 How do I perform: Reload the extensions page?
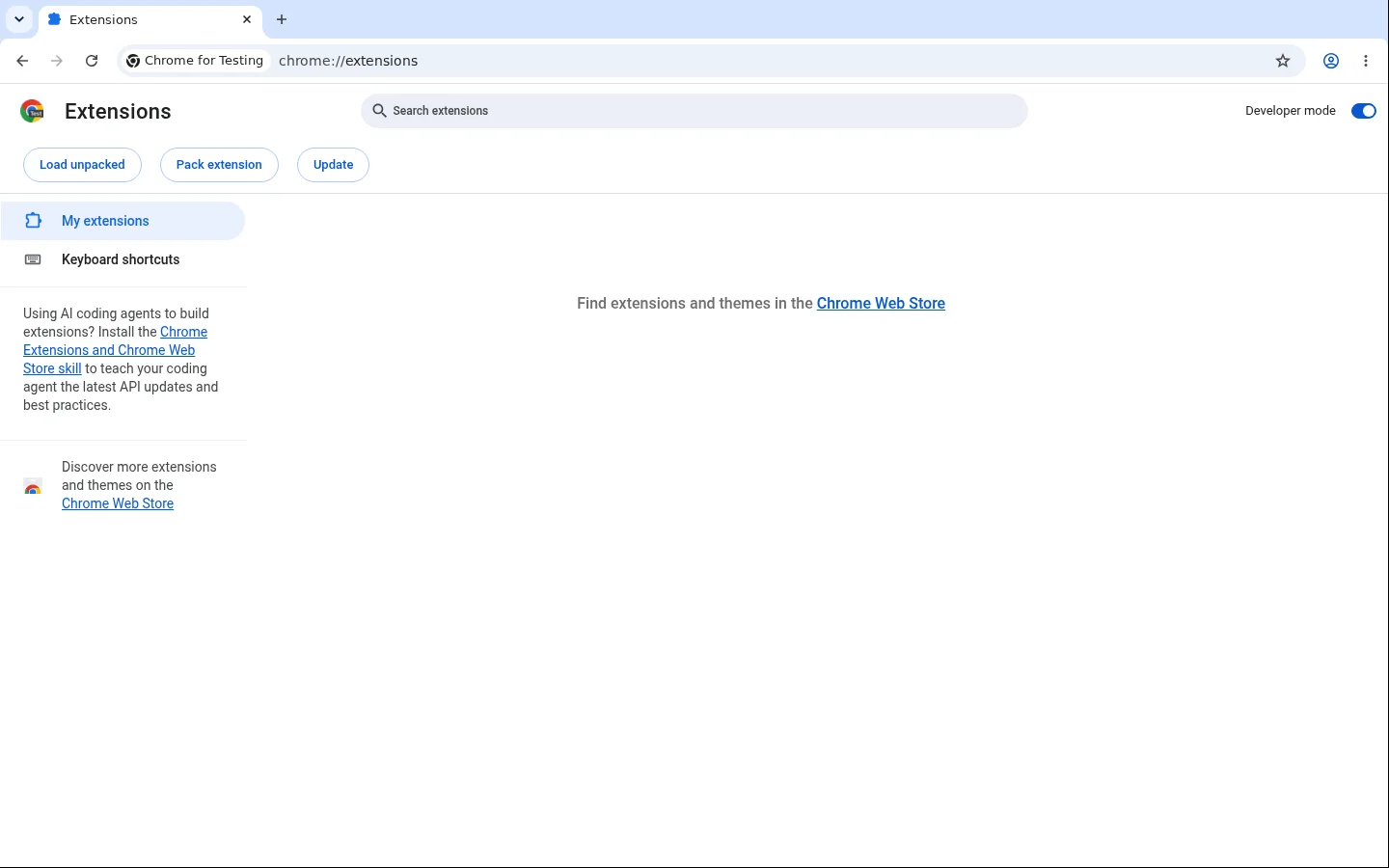(x=92, y=61)
